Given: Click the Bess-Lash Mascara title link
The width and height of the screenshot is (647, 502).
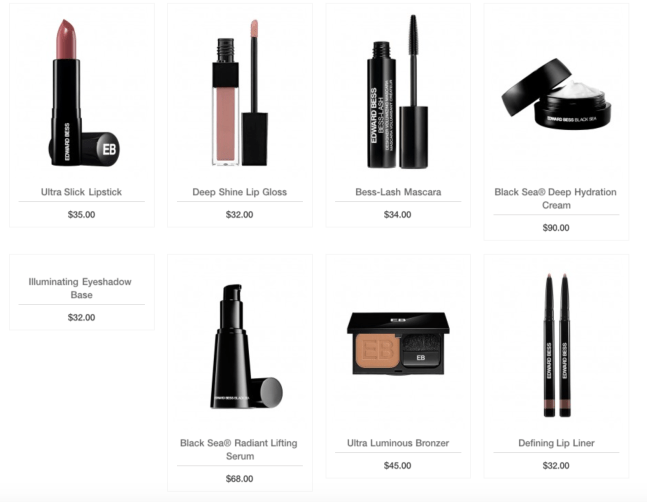Looking at the screenshot, I should 398,192.
